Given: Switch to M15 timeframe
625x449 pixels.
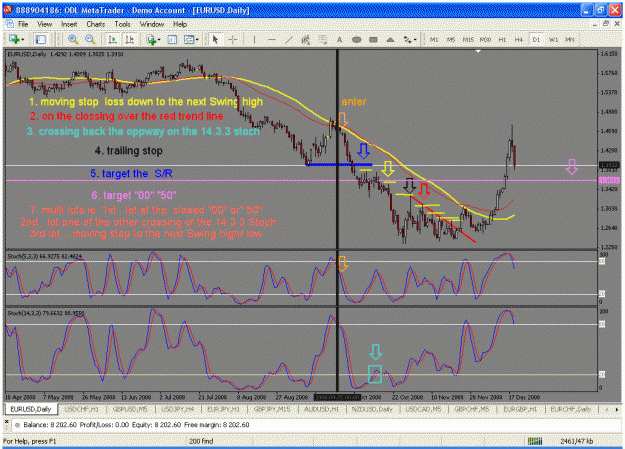Looking at the screenshot, I should (x=468, y=39).
